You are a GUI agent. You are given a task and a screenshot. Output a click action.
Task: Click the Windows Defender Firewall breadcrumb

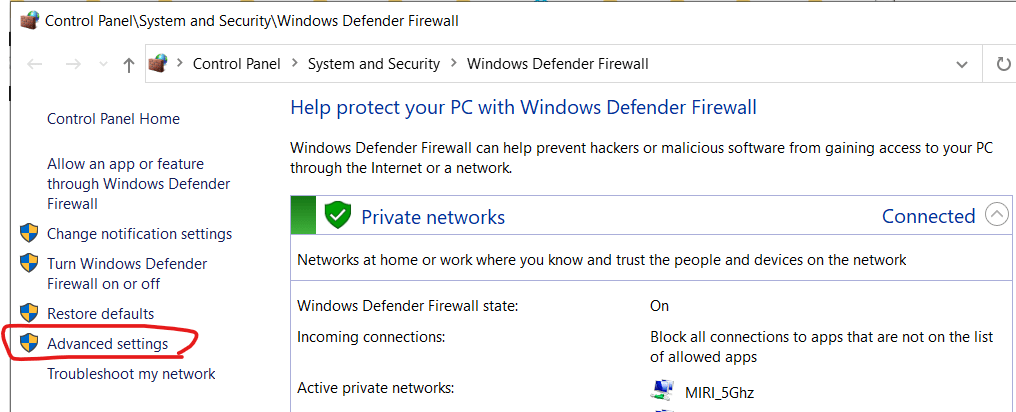click(557, 64)
